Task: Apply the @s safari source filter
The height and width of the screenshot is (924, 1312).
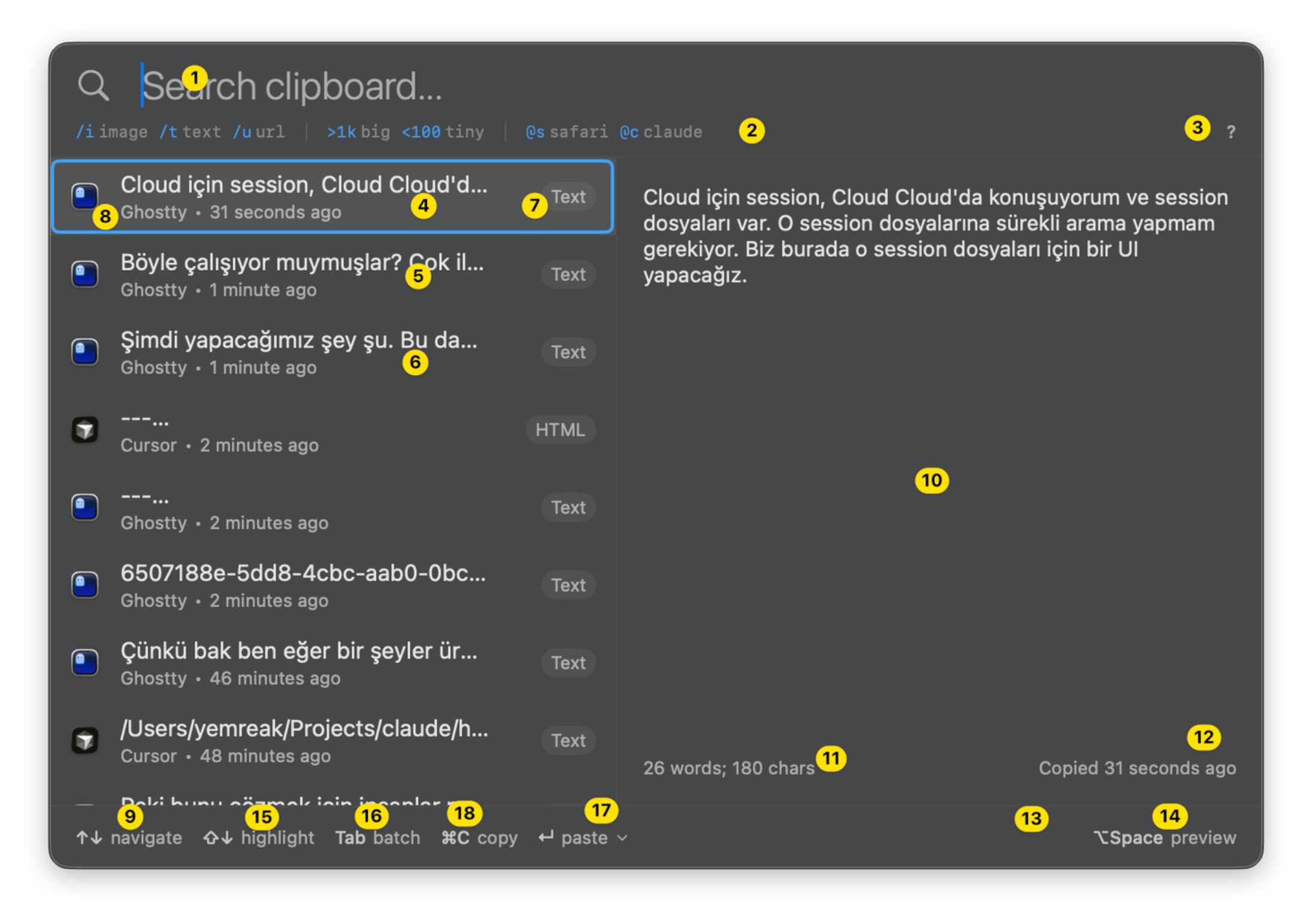Action: (x=566, y=132)
